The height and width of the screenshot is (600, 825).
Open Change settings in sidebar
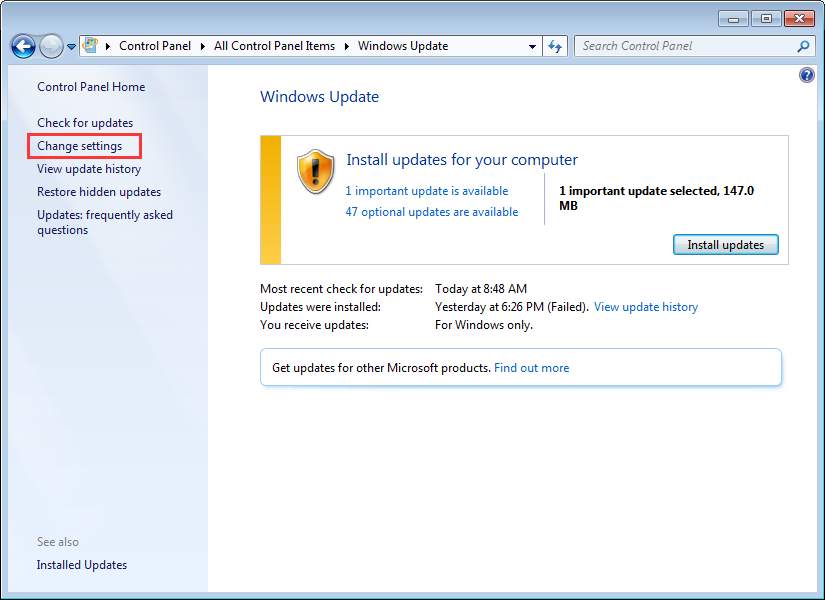(x=79, y=146)
